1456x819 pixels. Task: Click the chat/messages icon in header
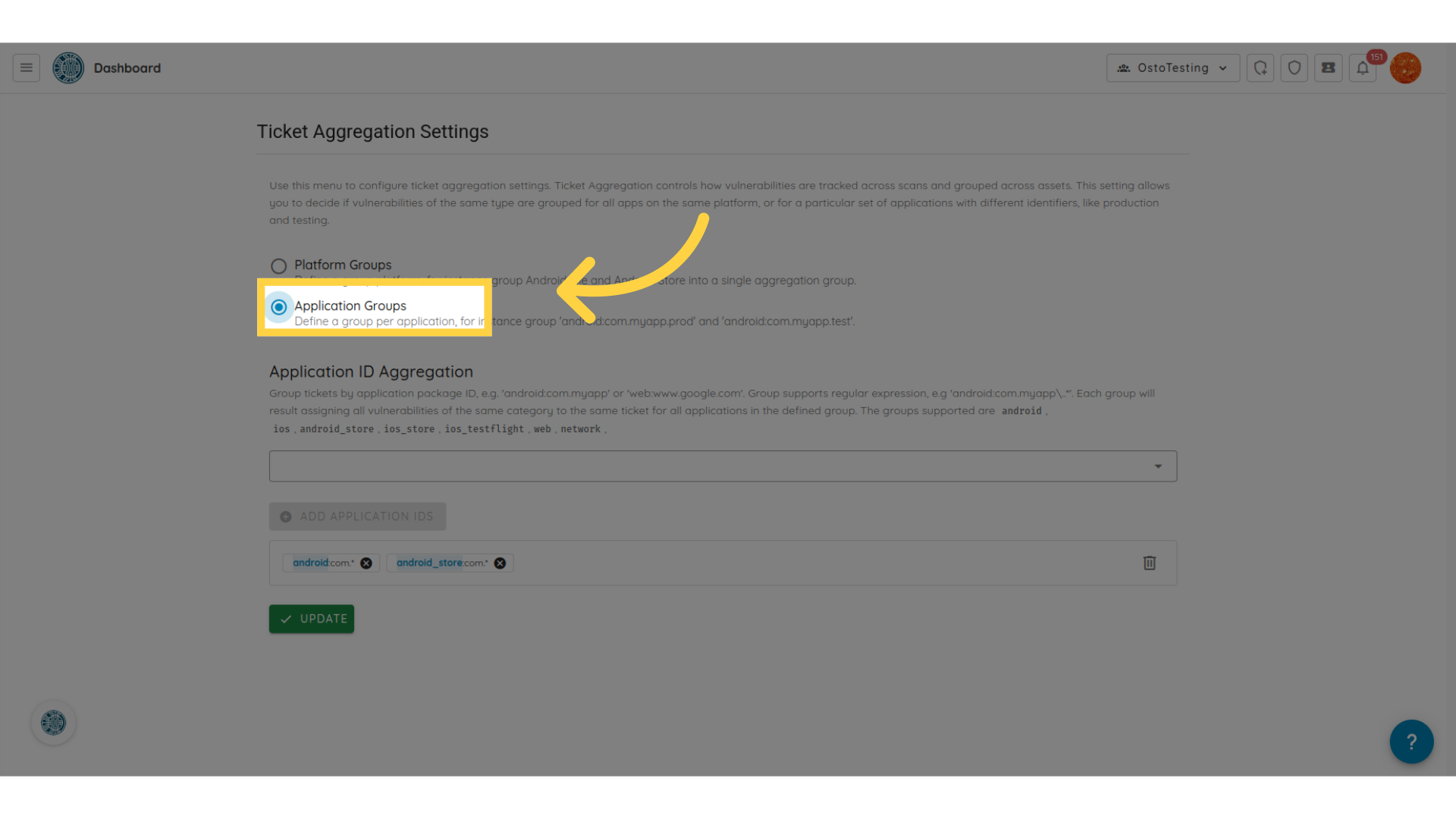click(1328, 68)
